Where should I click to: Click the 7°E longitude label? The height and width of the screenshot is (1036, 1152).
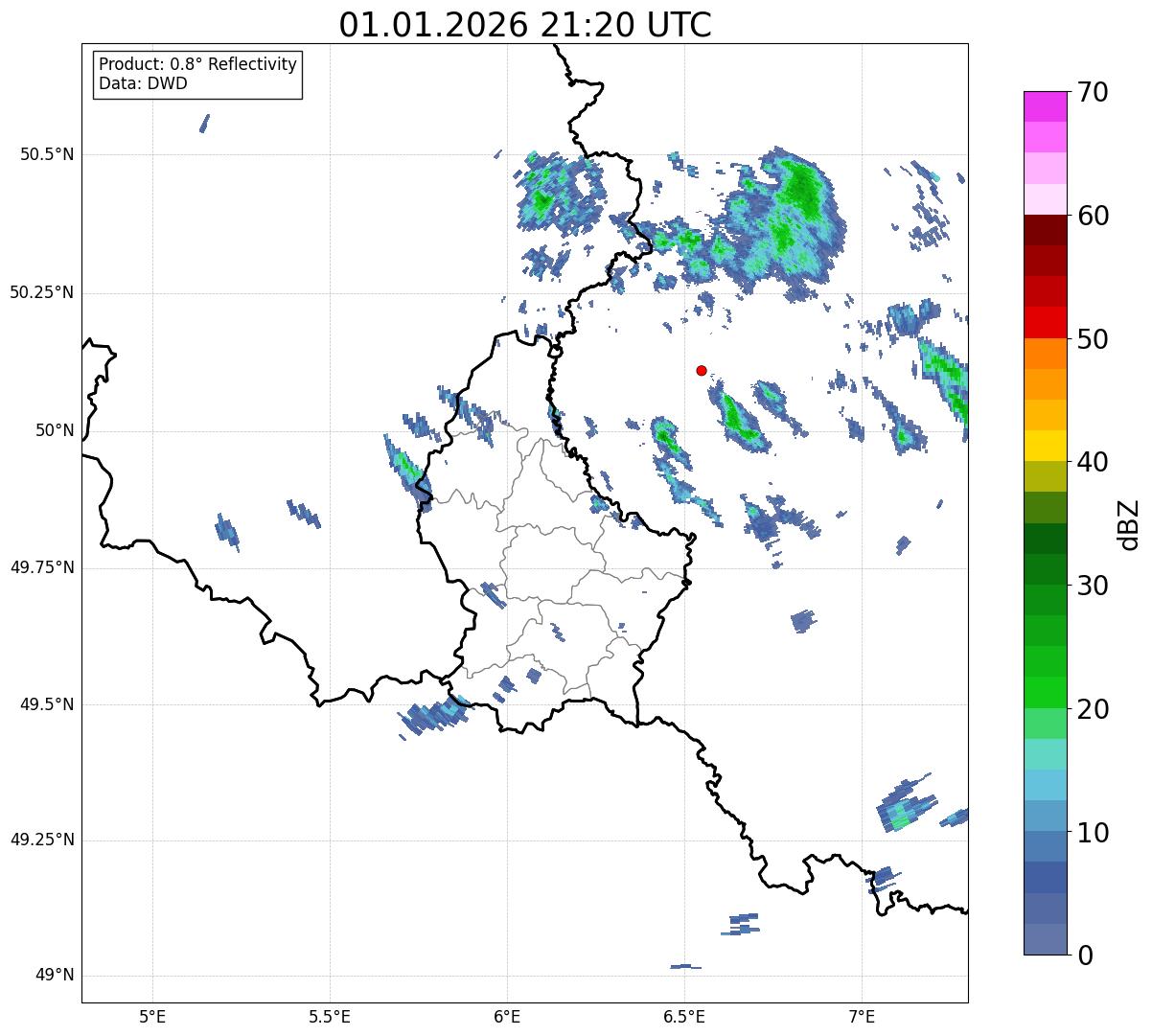[x=862, y=1016]
